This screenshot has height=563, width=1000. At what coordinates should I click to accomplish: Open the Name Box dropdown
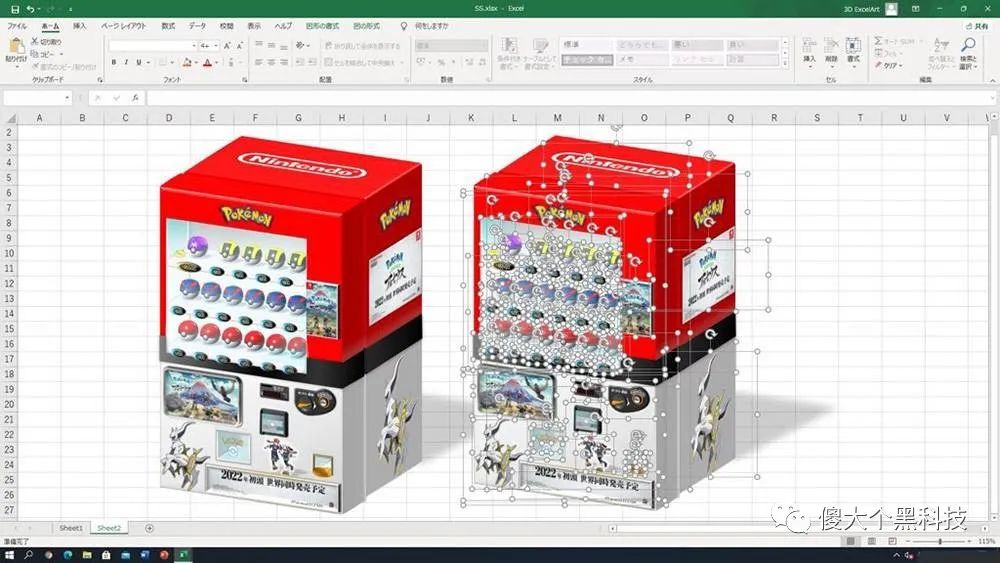(67, 98)
